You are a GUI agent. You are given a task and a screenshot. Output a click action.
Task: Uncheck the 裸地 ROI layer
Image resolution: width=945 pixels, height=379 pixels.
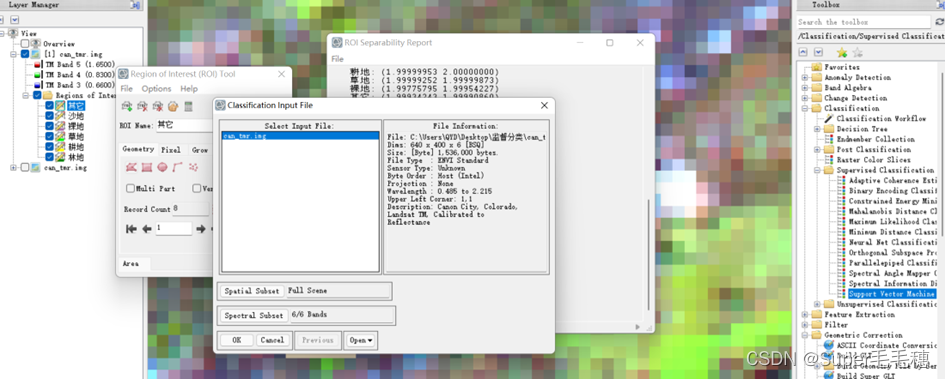coord(49,126)
